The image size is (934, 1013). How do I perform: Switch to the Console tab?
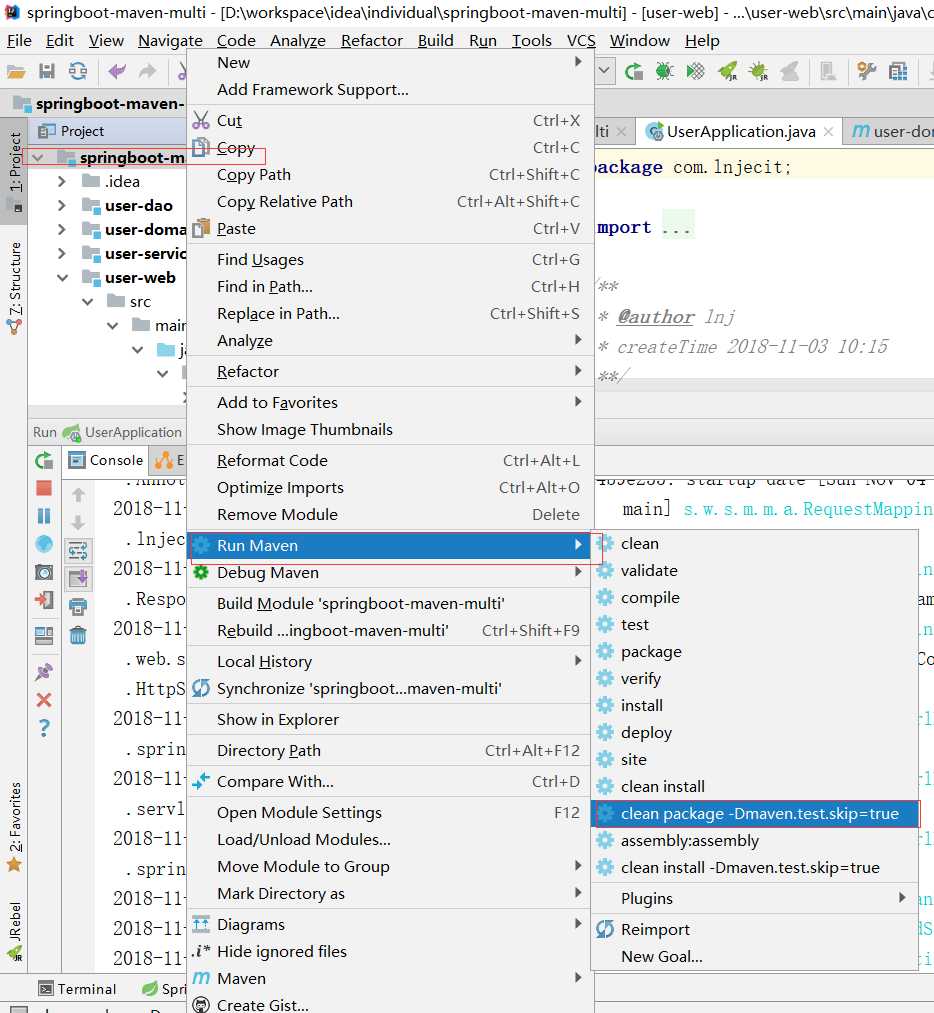[107, 460]
